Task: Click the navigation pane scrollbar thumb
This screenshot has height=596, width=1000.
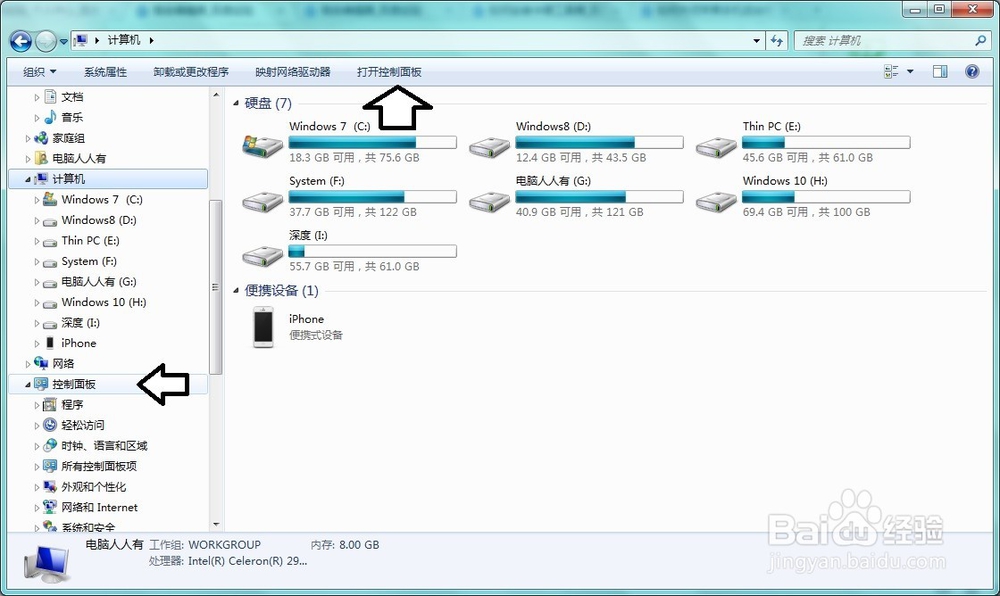Action: (216, 287)
